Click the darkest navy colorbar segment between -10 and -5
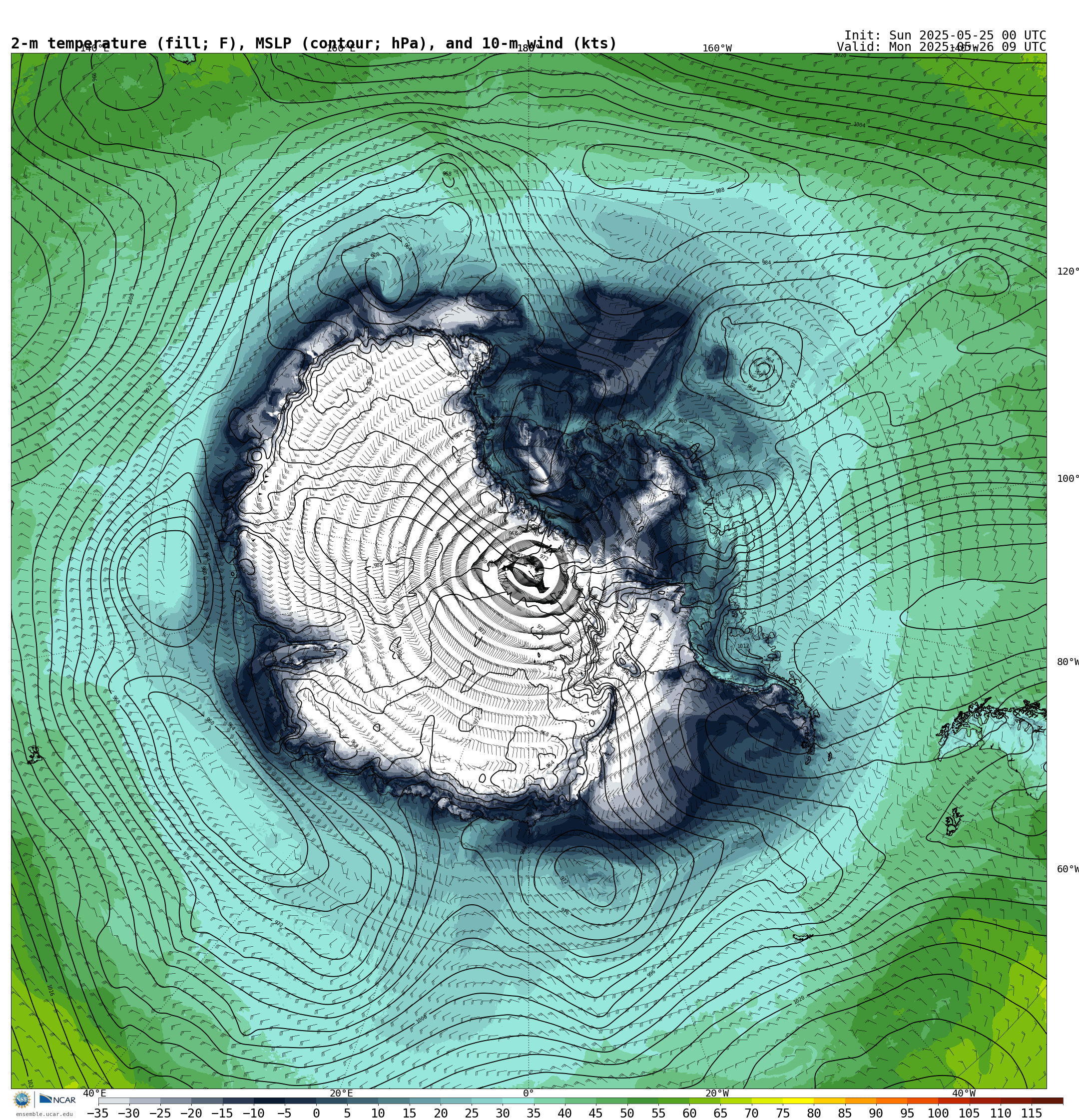 [269, 1101]
